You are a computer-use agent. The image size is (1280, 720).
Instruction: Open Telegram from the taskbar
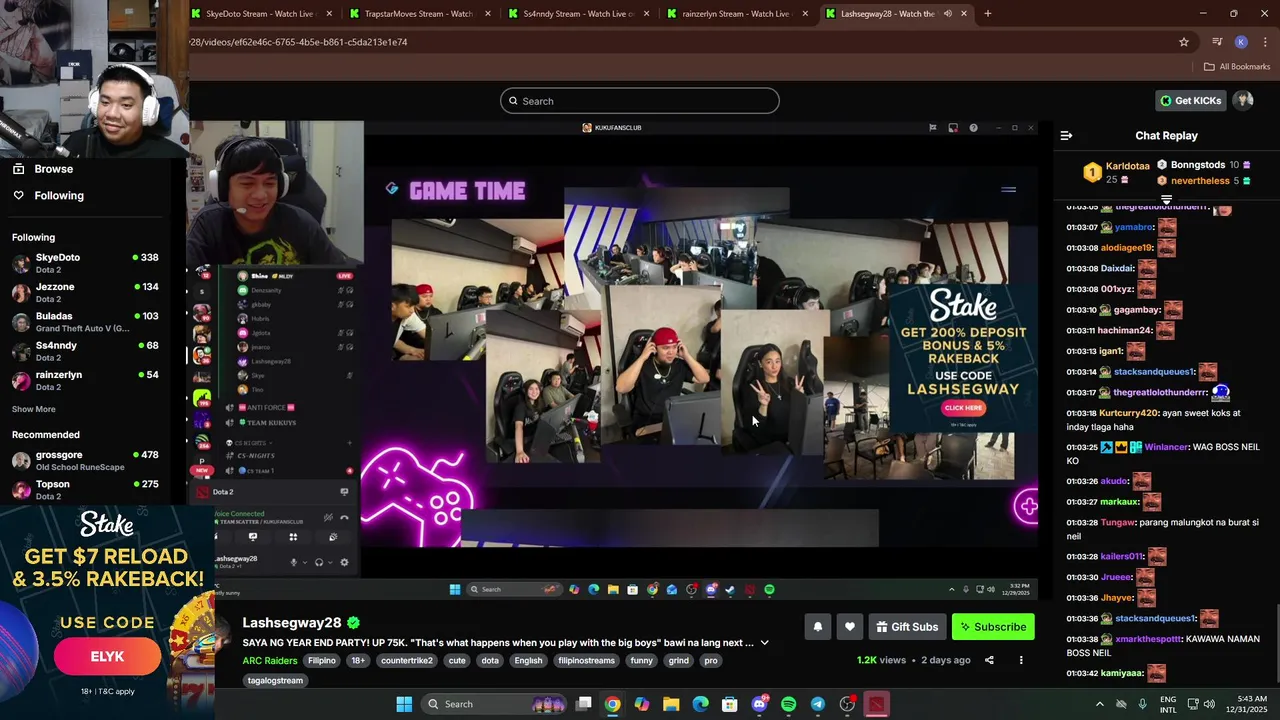817,704
